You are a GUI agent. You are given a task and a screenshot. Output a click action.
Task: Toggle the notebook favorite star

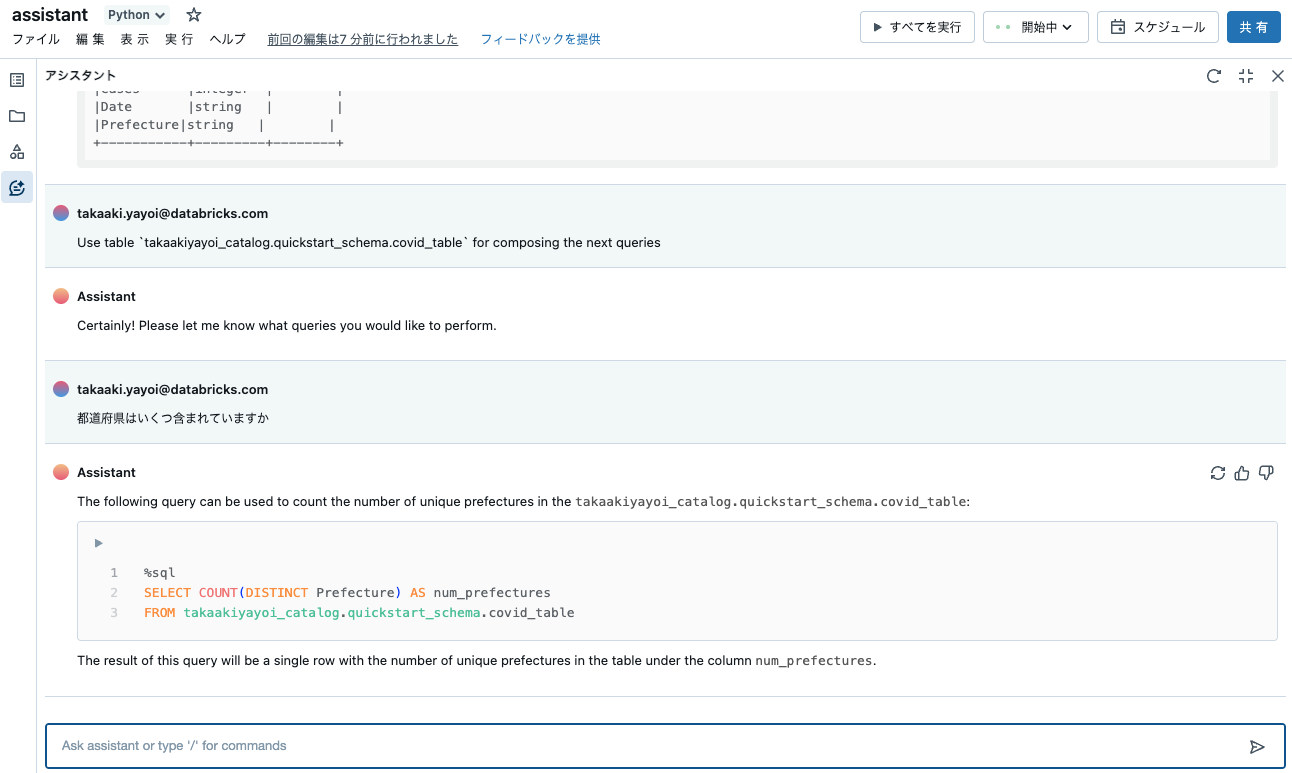tap(192, 14)
